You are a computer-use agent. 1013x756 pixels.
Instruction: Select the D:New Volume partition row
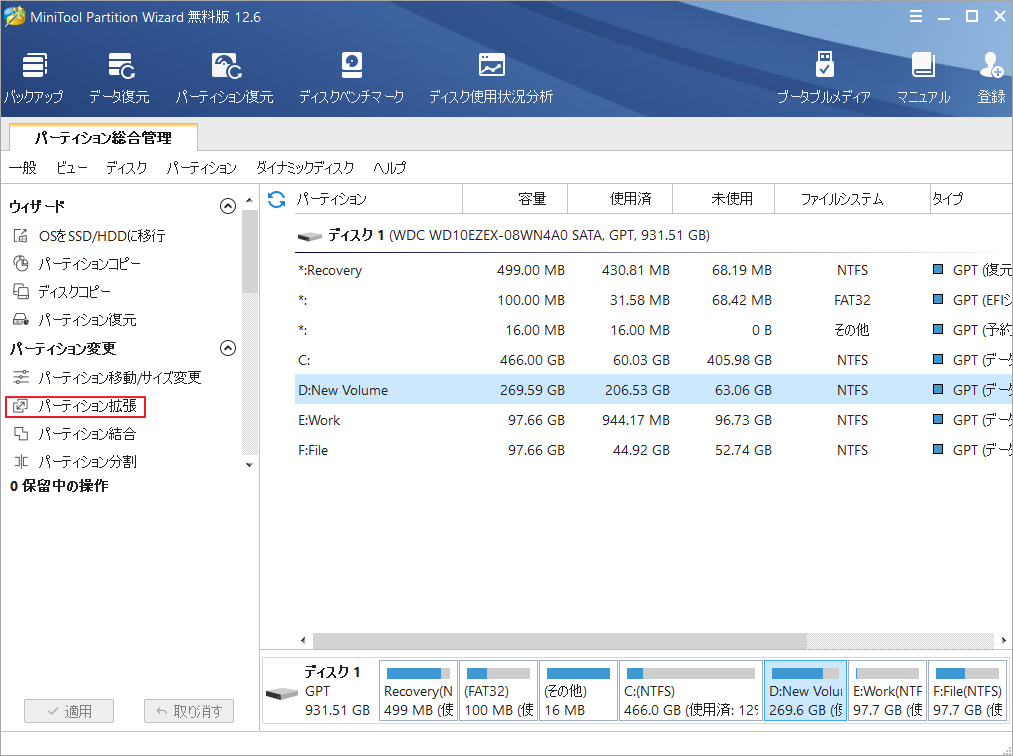[x=653, y=390]
